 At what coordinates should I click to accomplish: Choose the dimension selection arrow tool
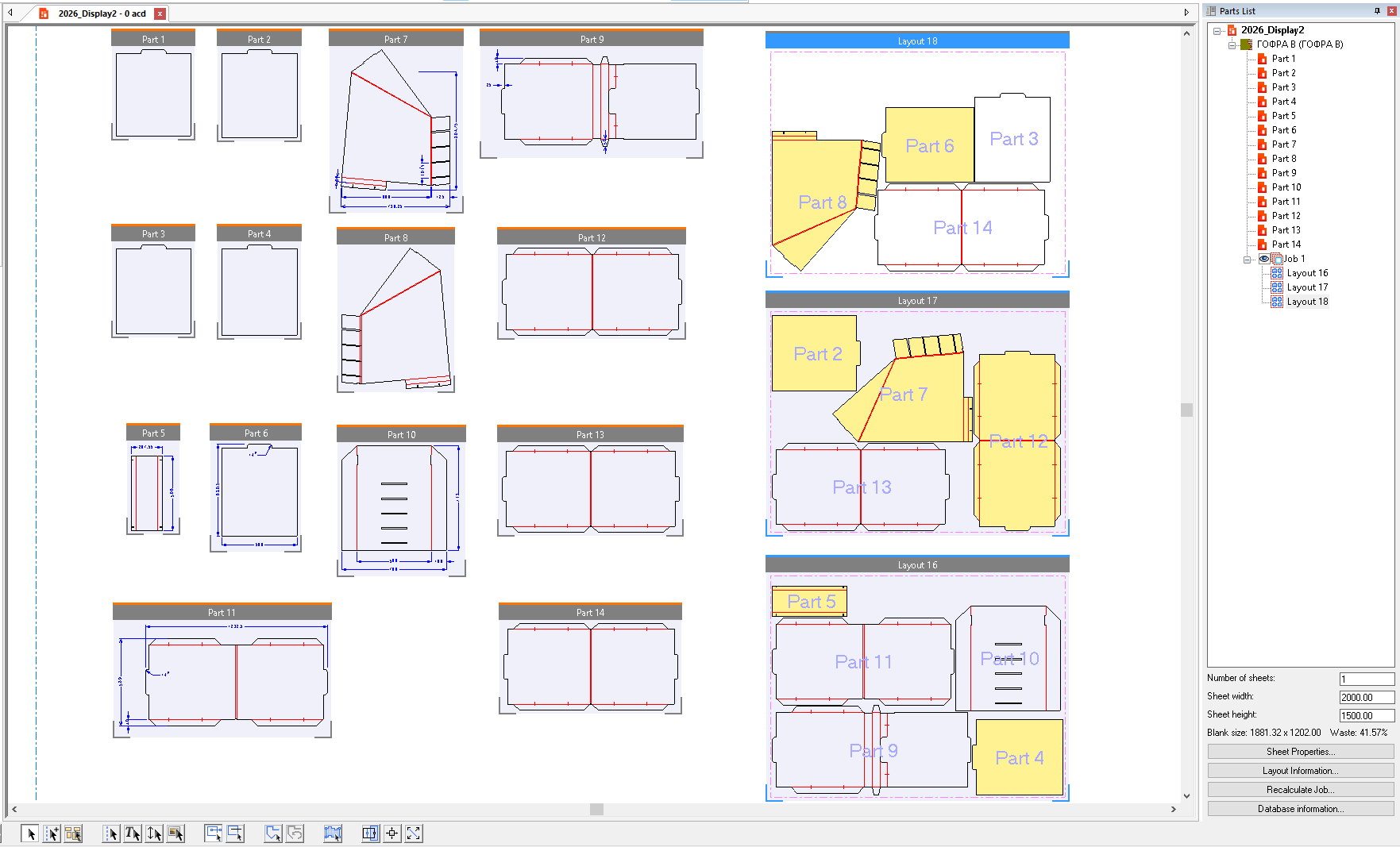tap(154, 834)
